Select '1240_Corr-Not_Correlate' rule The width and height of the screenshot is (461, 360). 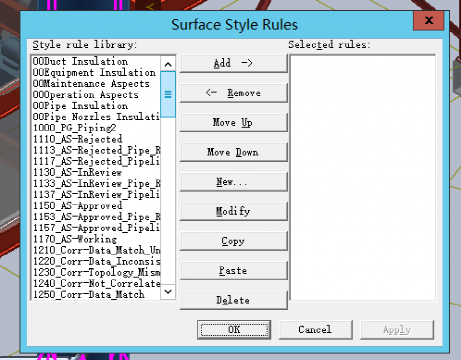point(95,283)
